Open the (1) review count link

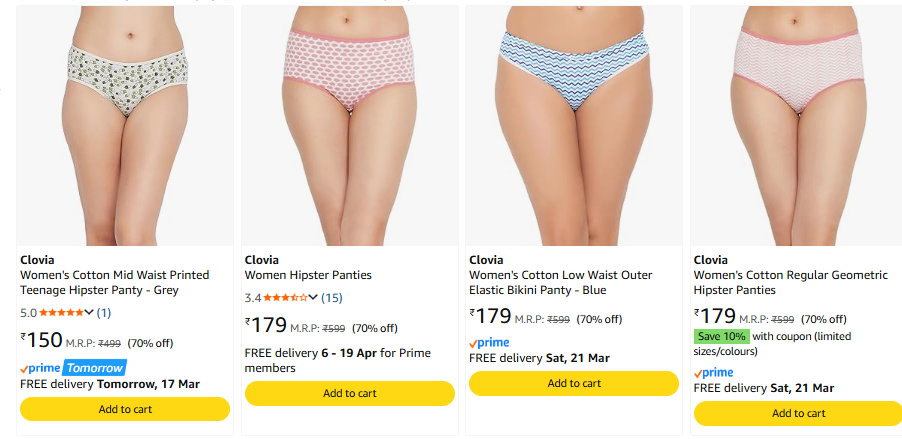[104, 313]
